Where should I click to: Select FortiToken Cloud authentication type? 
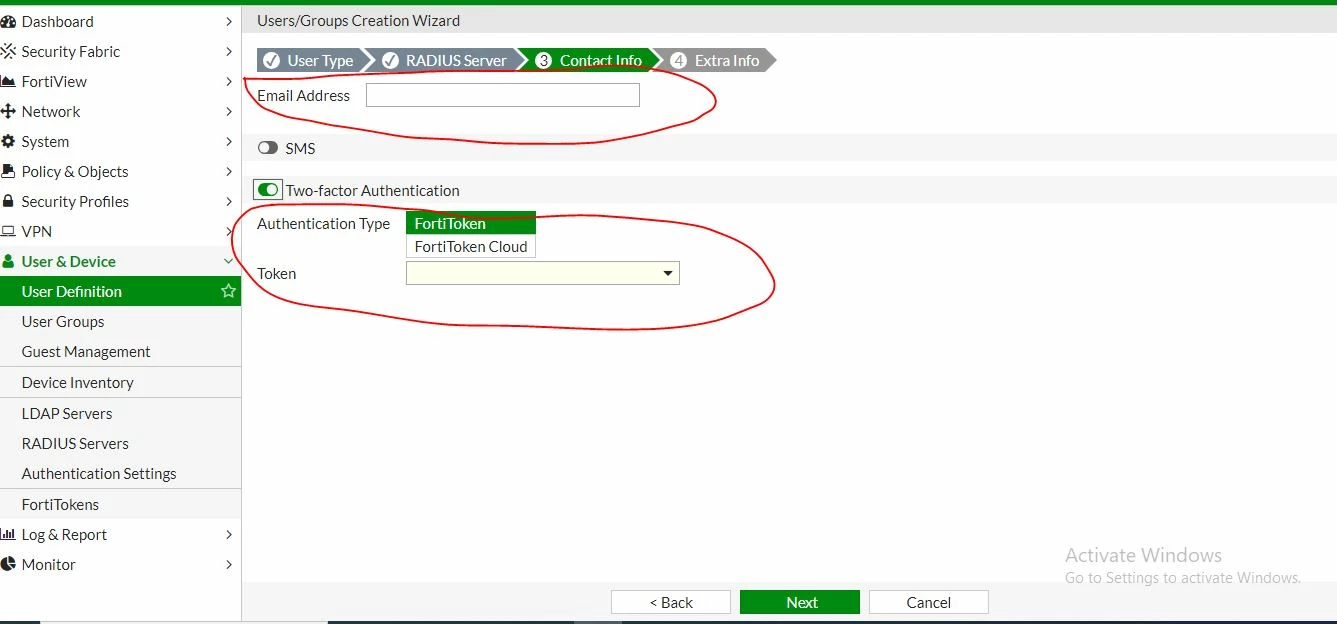471,246
